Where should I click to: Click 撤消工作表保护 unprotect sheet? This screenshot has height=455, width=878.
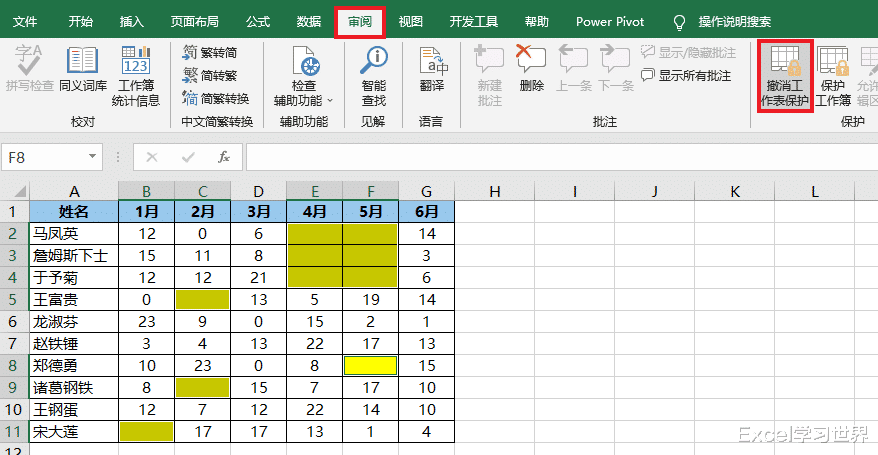[785, 76]
